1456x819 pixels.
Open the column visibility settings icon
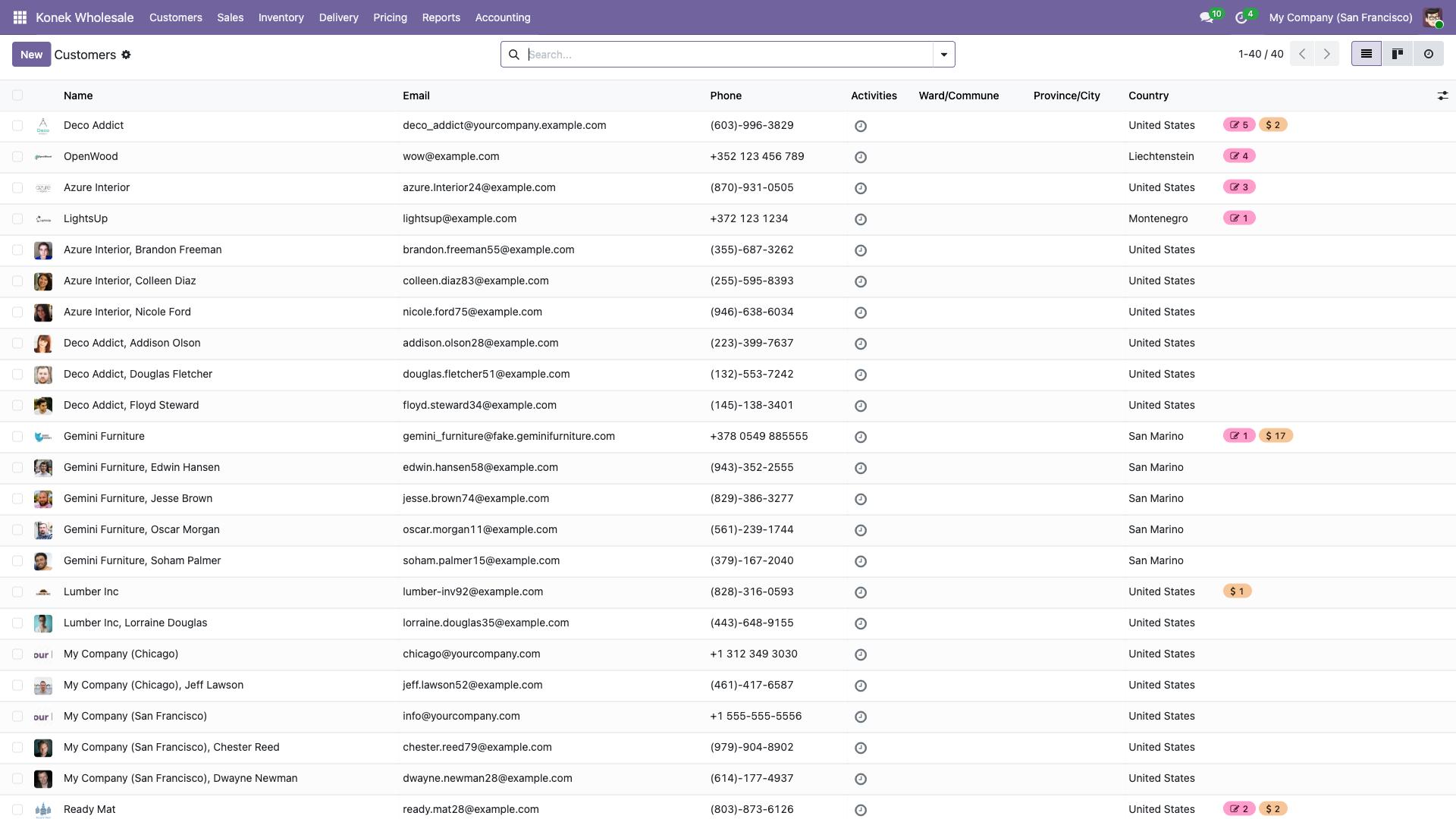pyautogui.click(x=1442, y=96)
